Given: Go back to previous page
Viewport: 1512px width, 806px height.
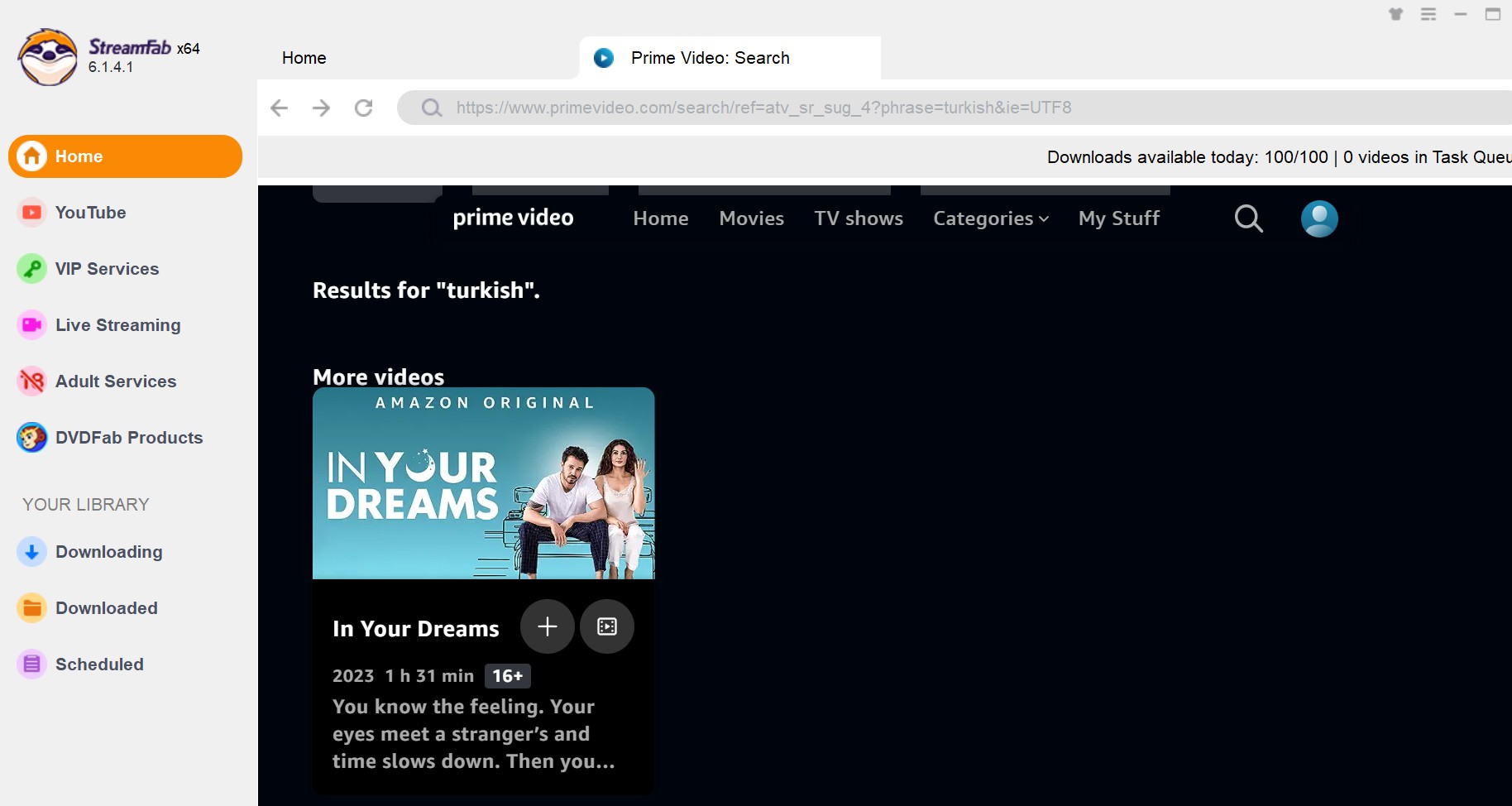Looking at the screenshot, I should click(x=280, y=108).
